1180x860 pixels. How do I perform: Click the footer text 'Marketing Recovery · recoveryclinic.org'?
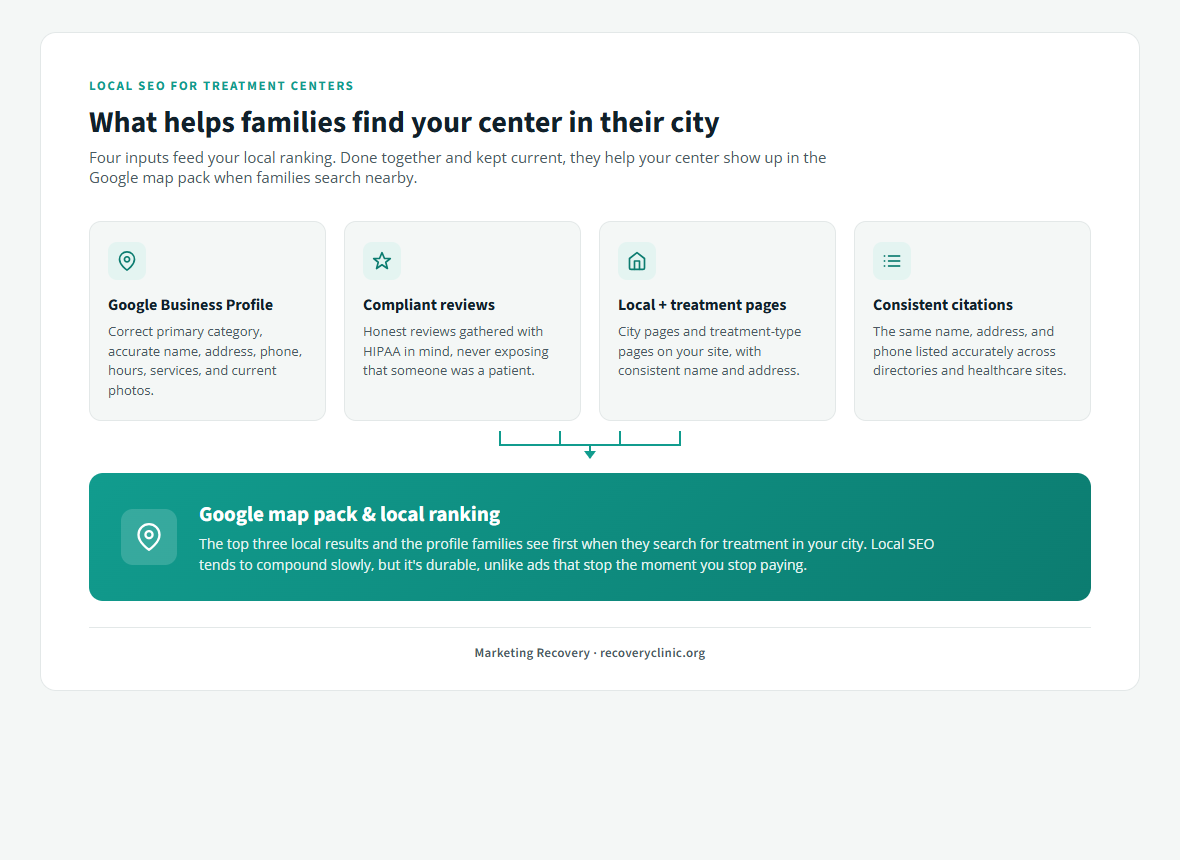coord(590,653)
